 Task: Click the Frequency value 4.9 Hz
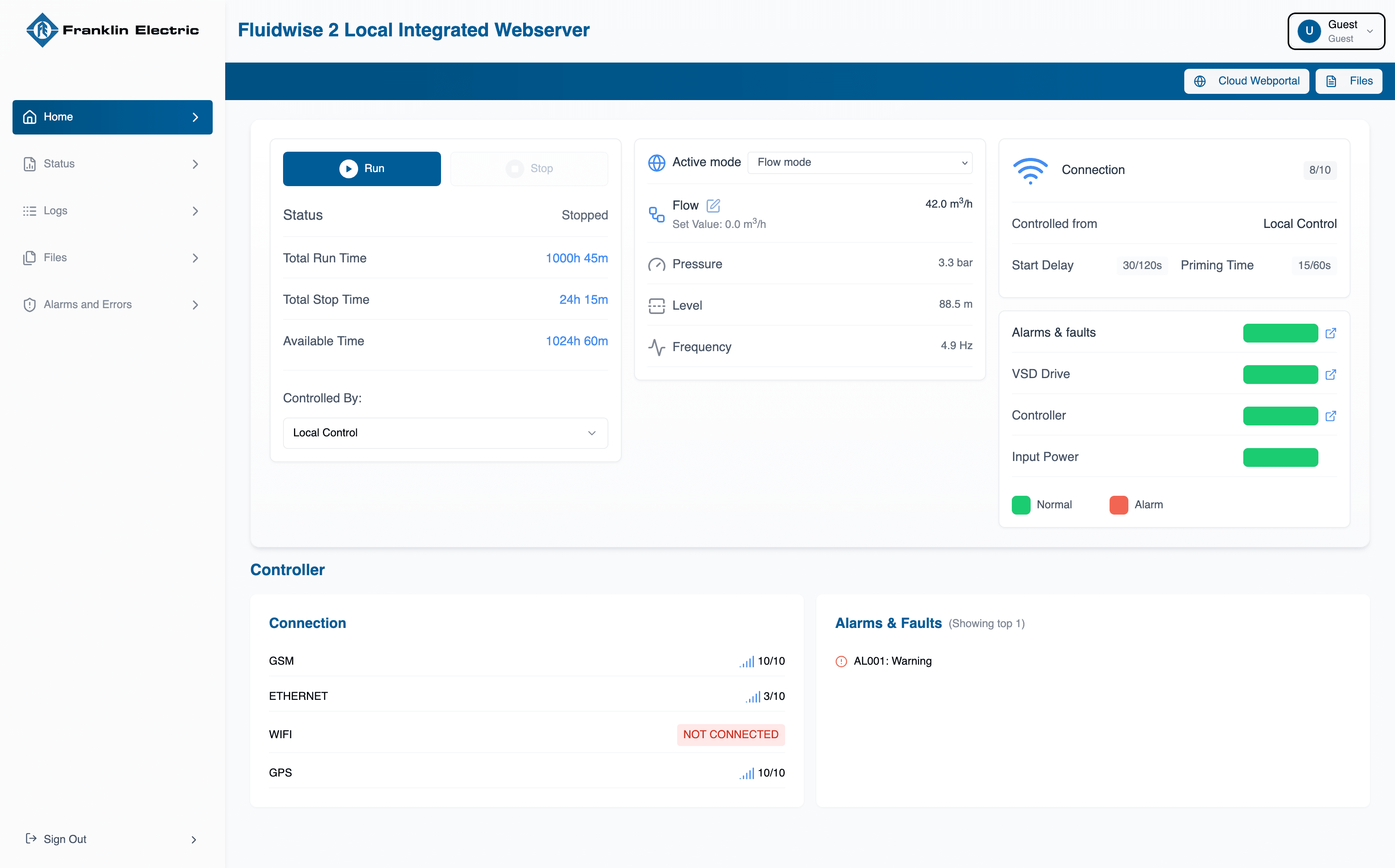[956, 346]
